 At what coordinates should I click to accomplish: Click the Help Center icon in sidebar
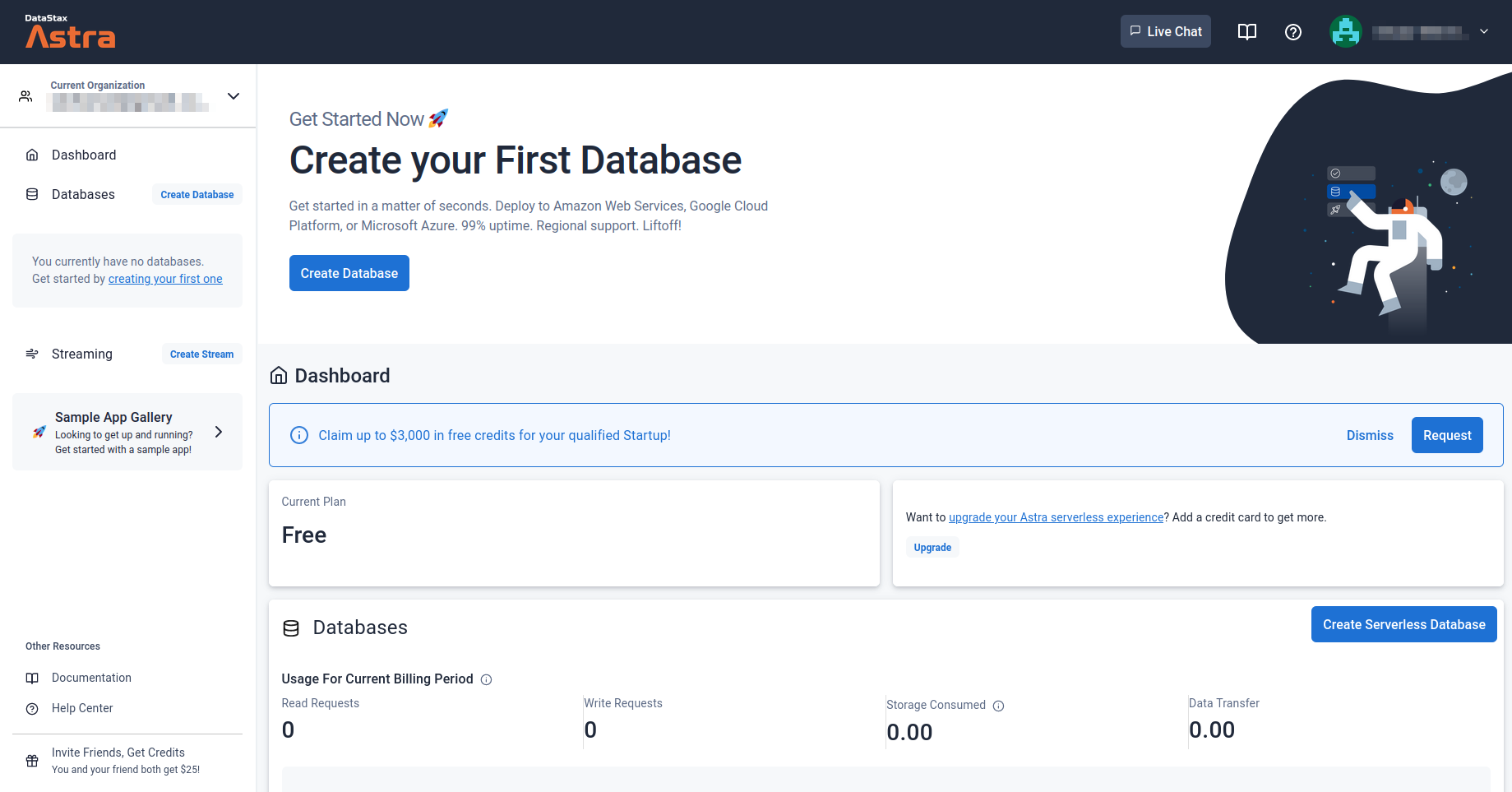pyautogui.click(x=32, y=708)
